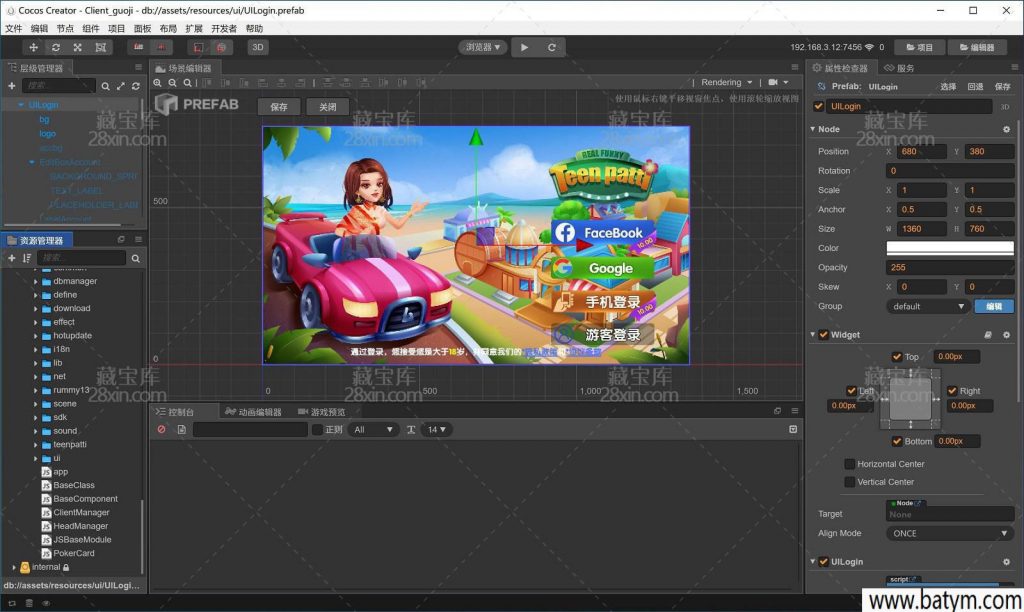The width and height of the screenshot is (1024, 612).
Task: Open the 节点 menu in menu bar
Action: [x=65, y=29]
